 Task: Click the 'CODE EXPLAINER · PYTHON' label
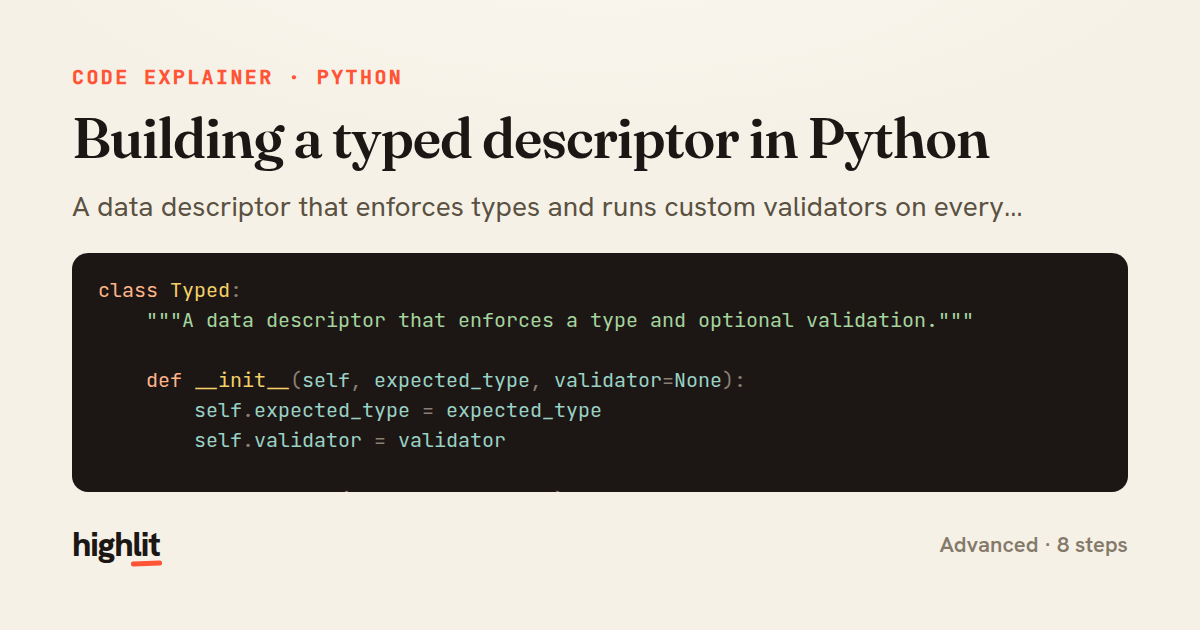[x=237, y=77]
